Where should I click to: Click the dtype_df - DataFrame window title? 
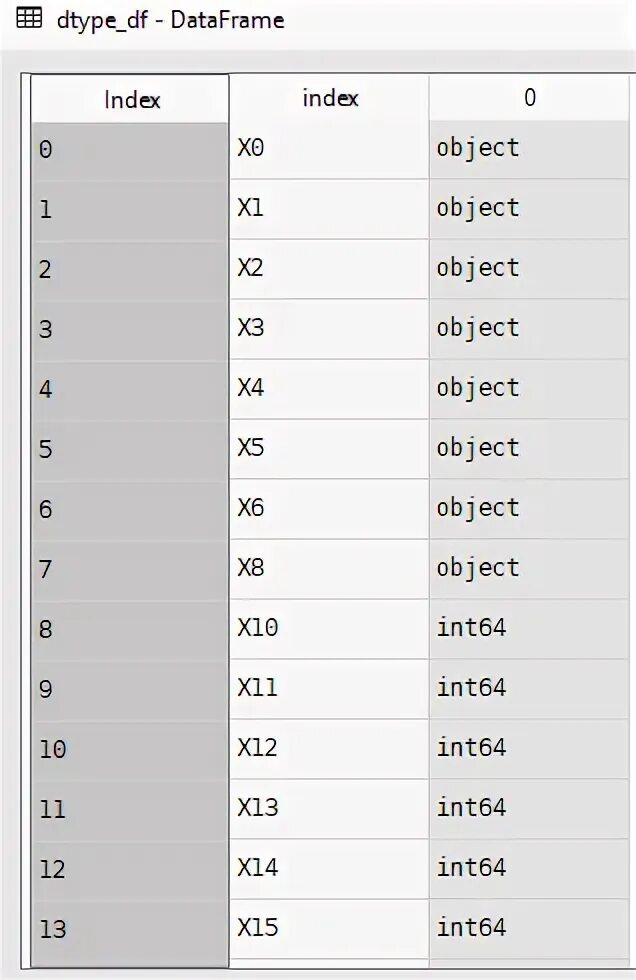click(x=170, y=21)
